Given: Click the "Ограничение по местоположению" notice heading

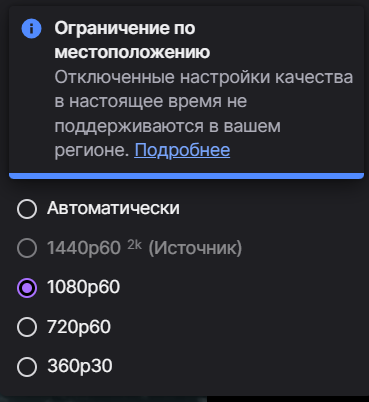Looking at the screenshot, I should point(132,40).
